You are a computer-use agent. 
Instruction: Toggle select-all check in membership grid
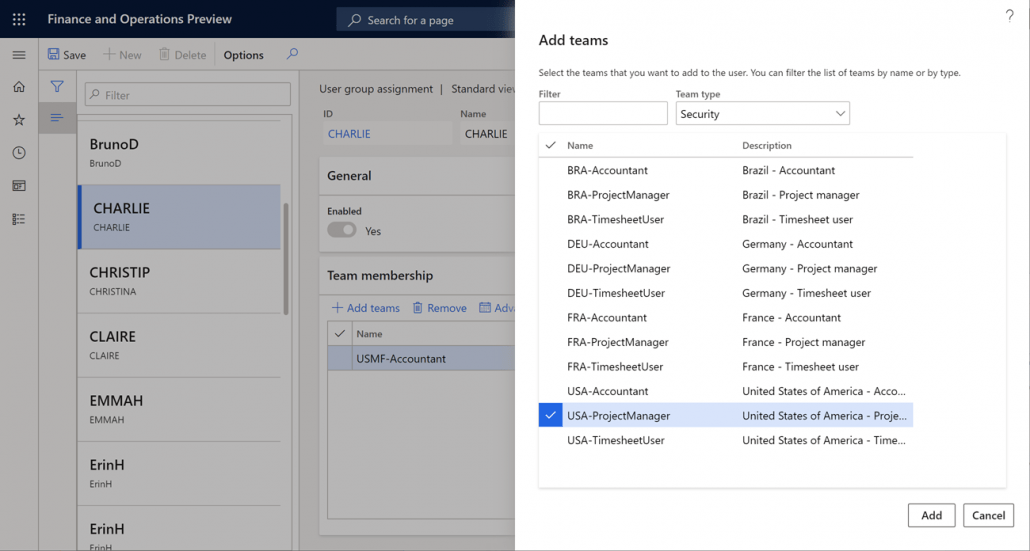[340, 334]
